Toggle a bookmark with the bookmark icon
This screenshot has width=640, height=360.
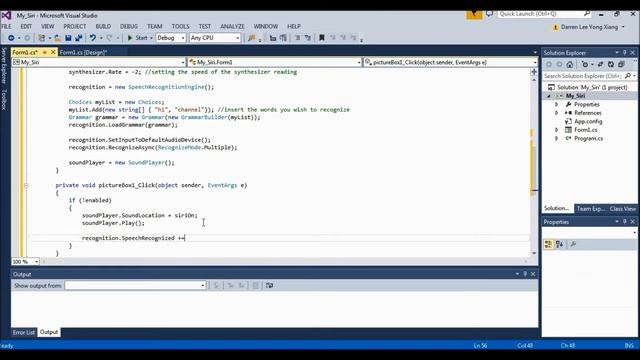click(x=322, y=38)
